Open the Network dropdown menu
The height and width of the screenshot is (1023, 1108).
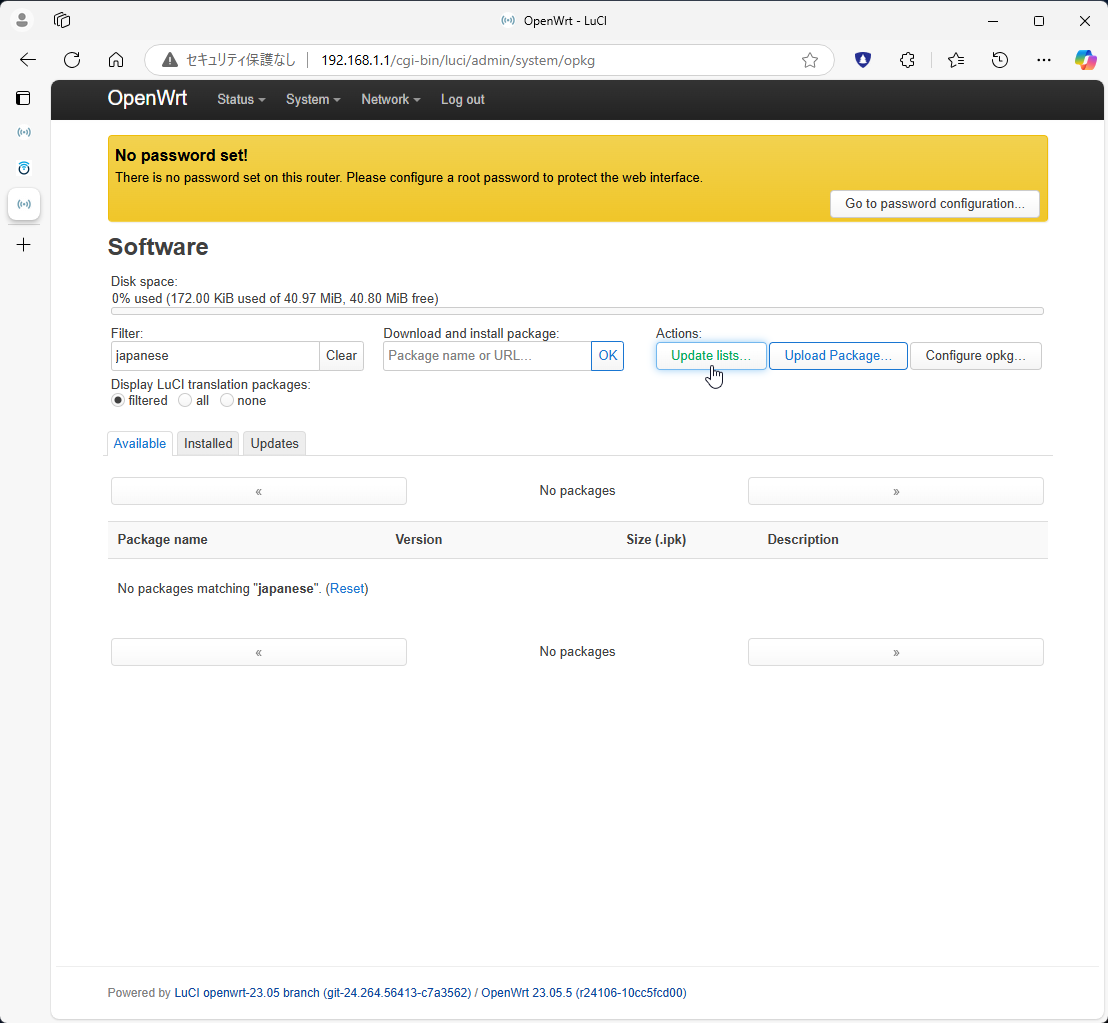coord(389,99)
